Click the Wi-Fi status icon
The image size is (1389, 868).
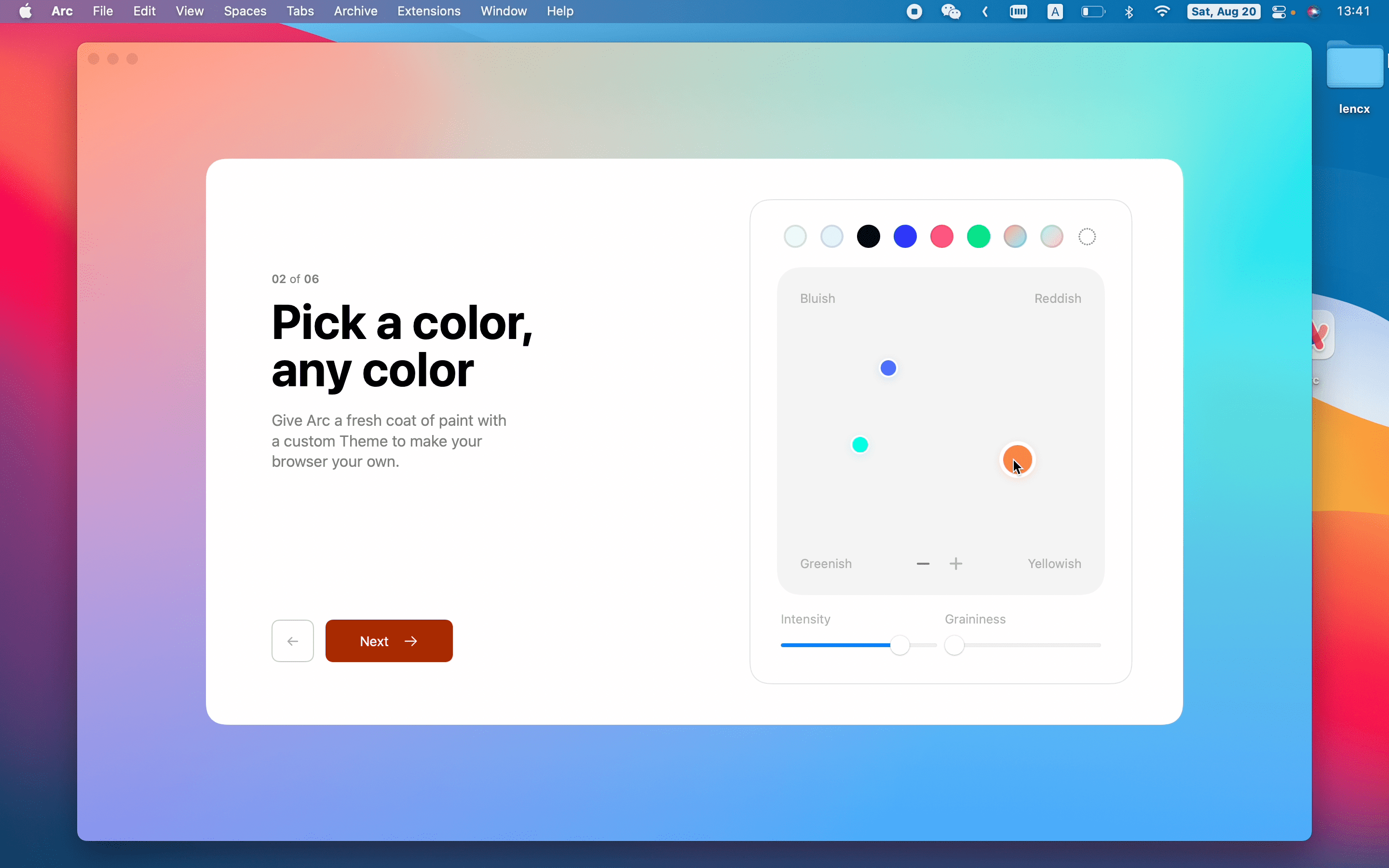pos(1162,12)
